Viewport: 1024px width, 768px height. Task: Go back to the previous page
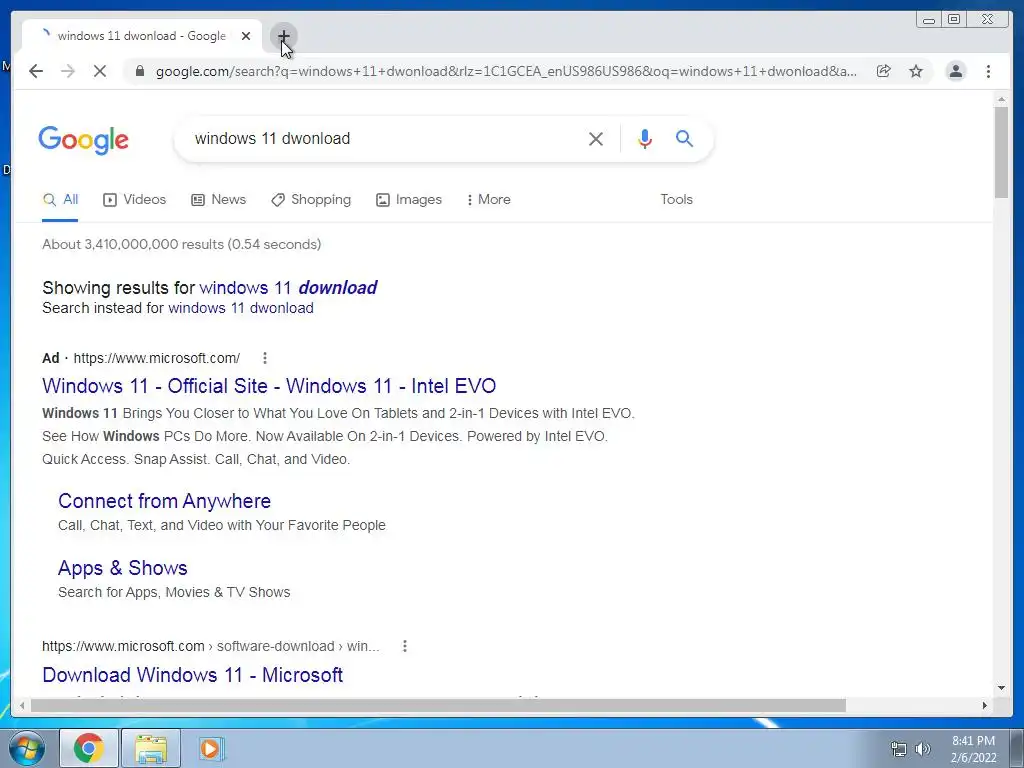tap(36, 71)
